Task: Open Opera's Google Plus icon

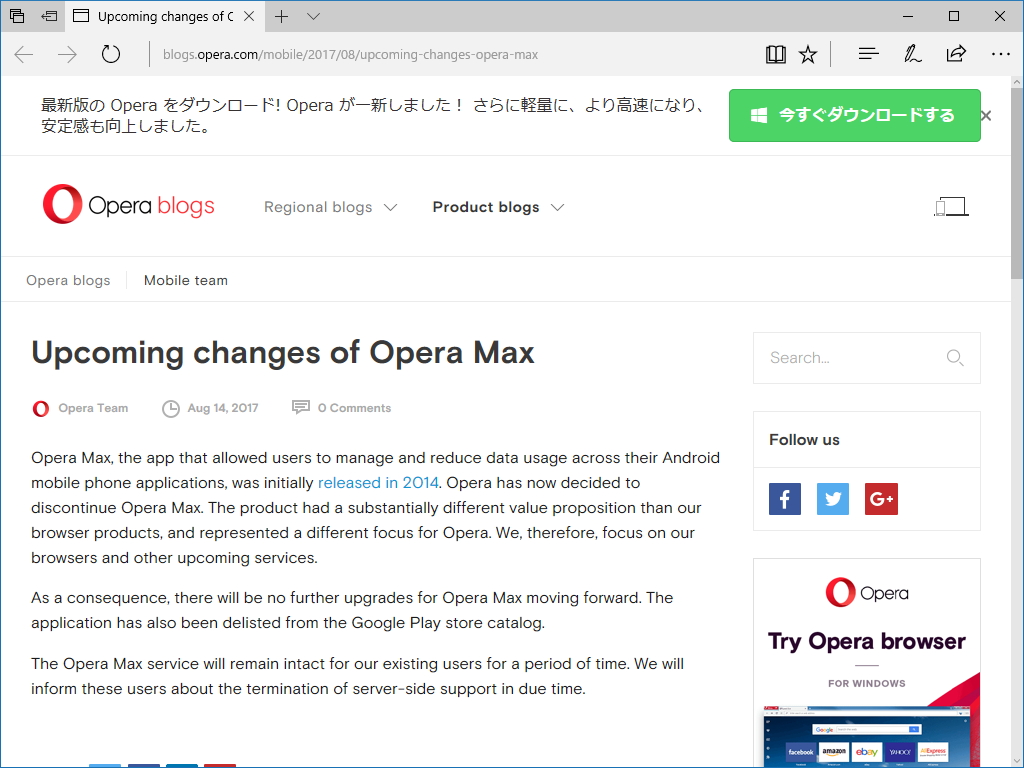Action: 882,499
